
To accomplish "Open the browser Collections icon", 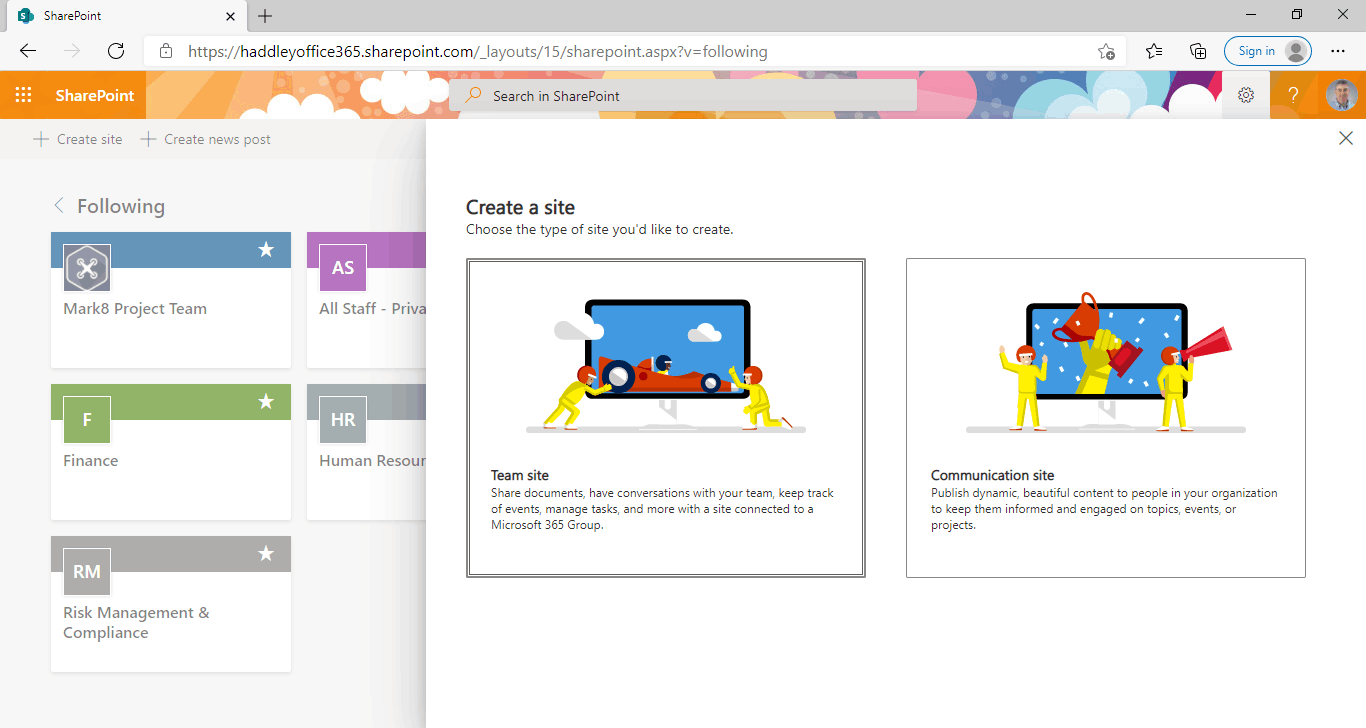I will (1197, 51).
